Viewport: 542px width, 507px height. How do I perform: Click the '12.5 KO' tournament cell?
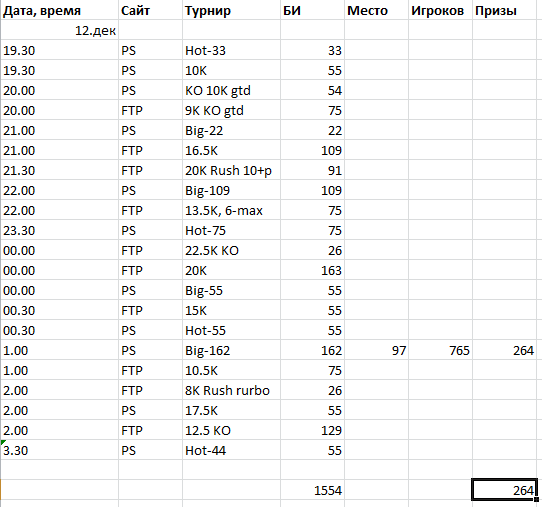[x=231, y=430]
